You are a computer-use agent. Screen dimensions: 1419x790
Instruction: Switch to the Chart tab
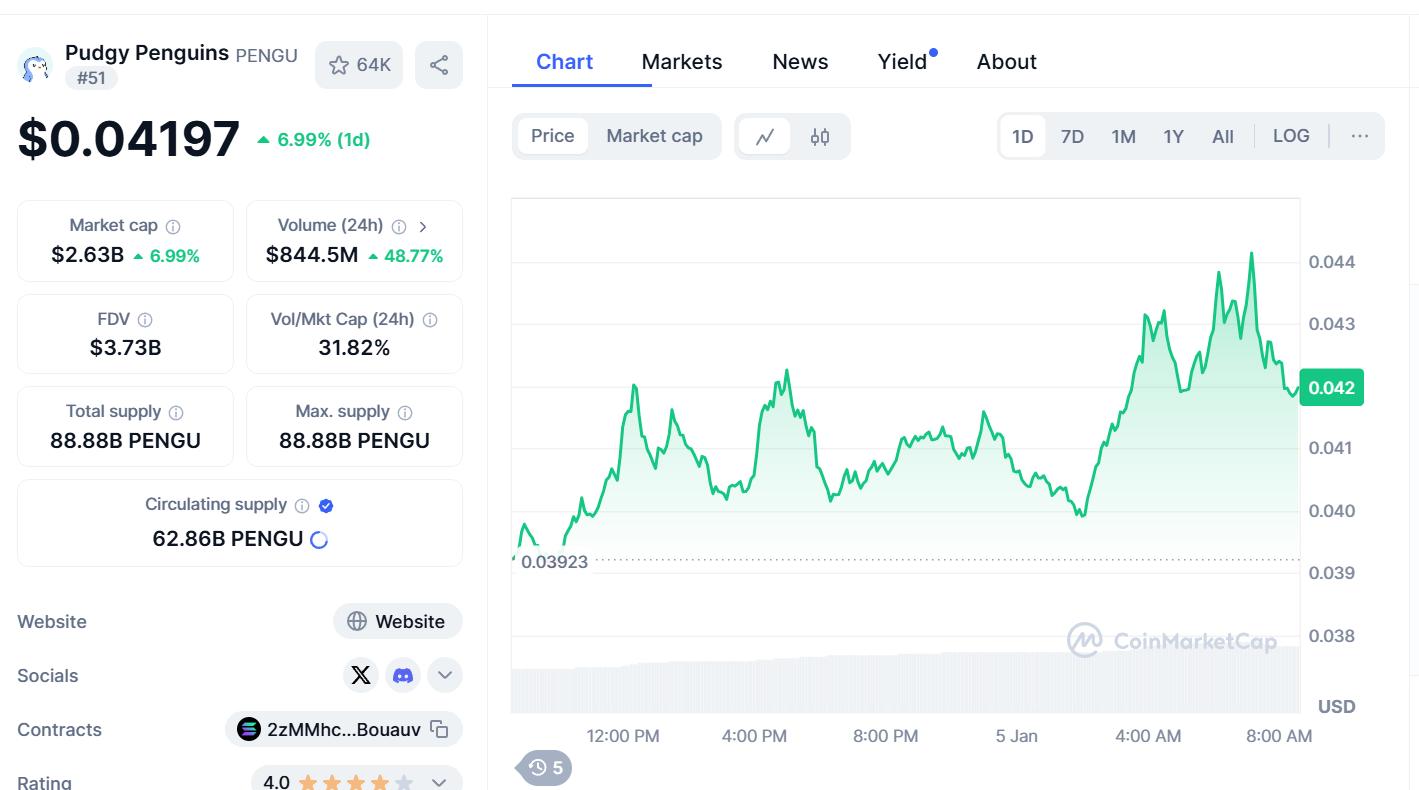565,62
